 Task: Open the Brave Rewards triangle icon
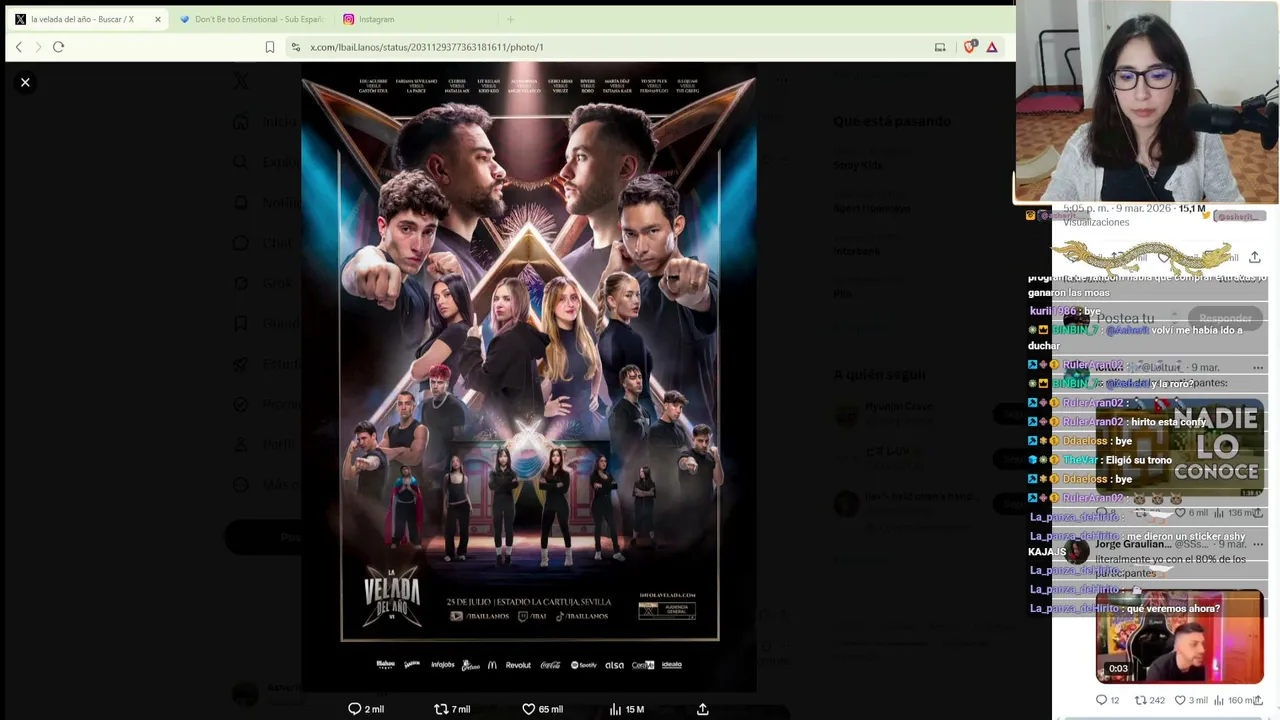tap(992, 47)
